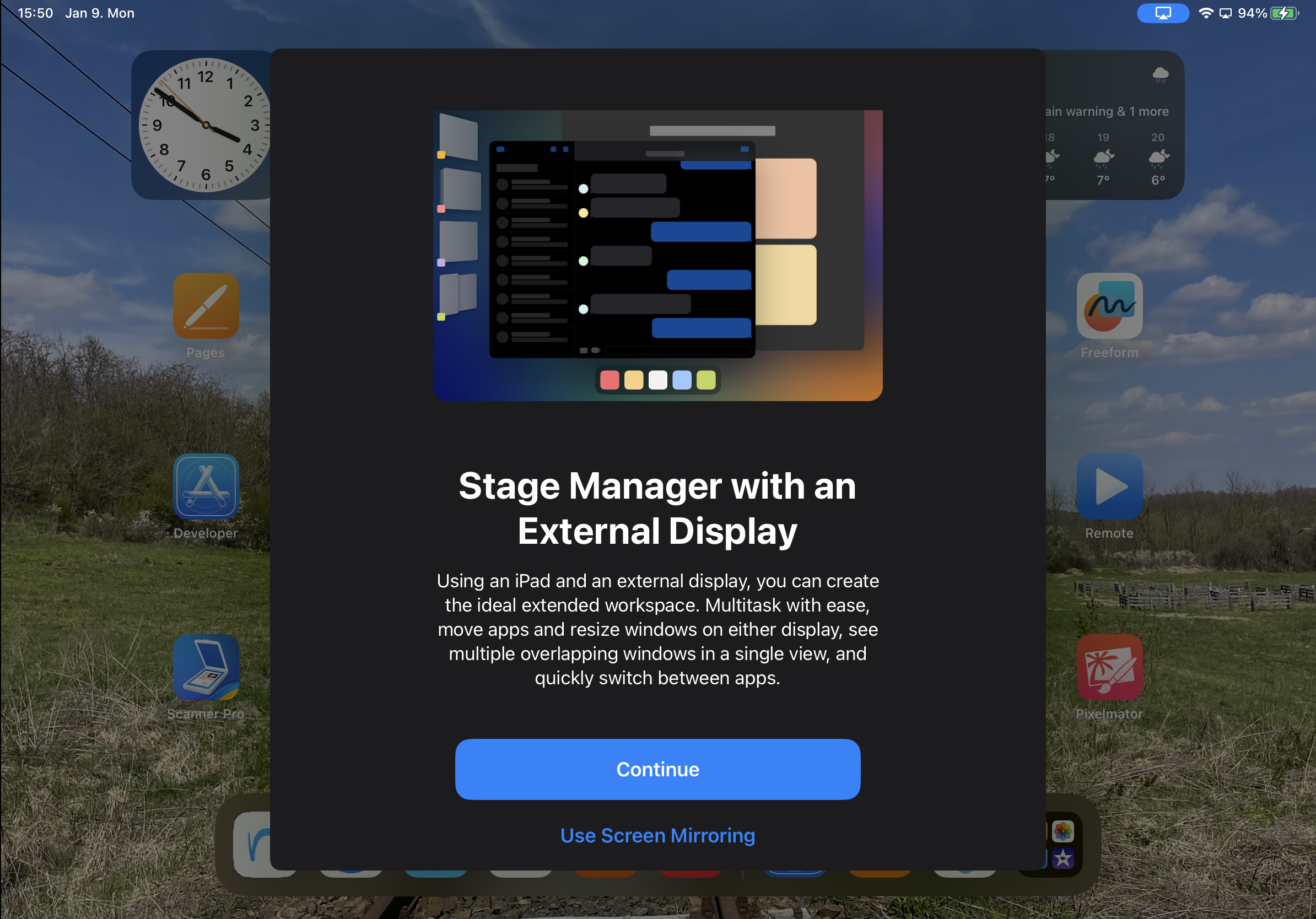The height and width of the screenshot is (919, 1316).
Task: Tap the iMovie star icon in dock
Action: point(1062,858)
